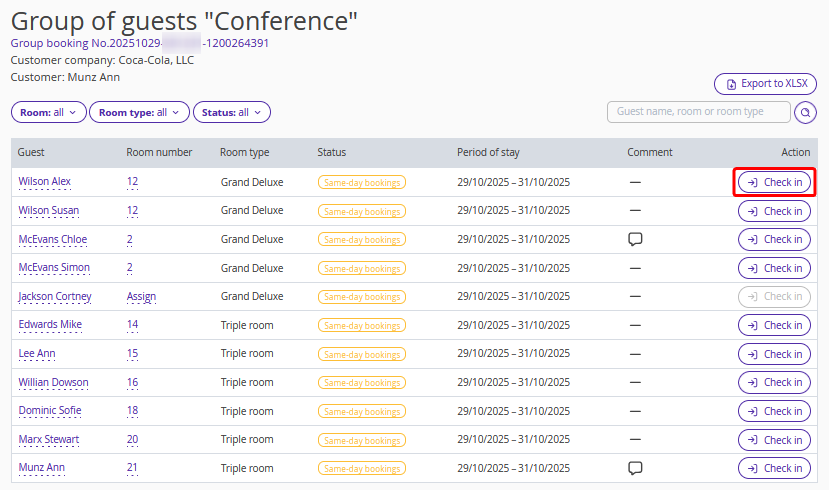Open comment icon for Munz Ann
The height and width of the screenshot is (490, 829).
pyautogui.click(x=634, y=468)
